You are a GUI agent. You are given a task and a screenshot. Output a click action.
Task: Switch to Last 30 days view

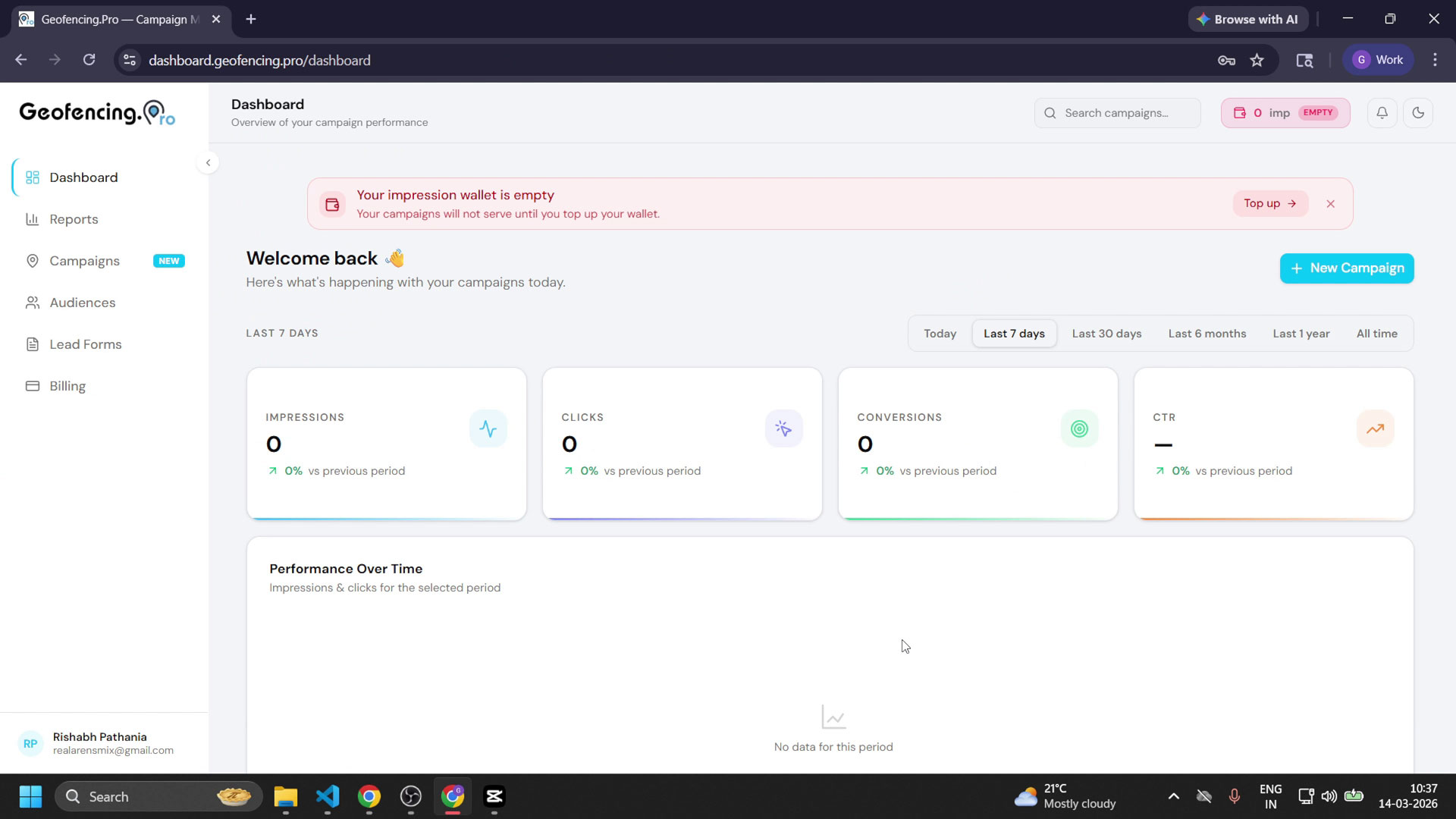[1106, 333]
